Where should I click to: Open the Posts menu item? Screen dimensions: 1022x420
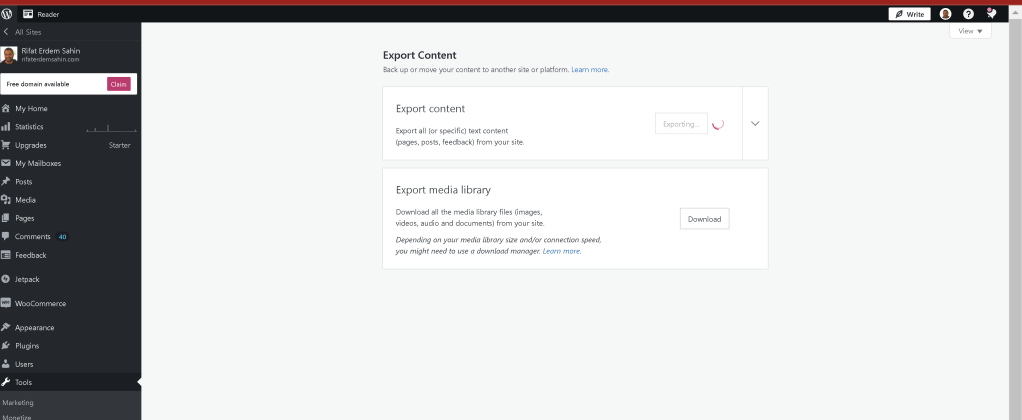70,181
